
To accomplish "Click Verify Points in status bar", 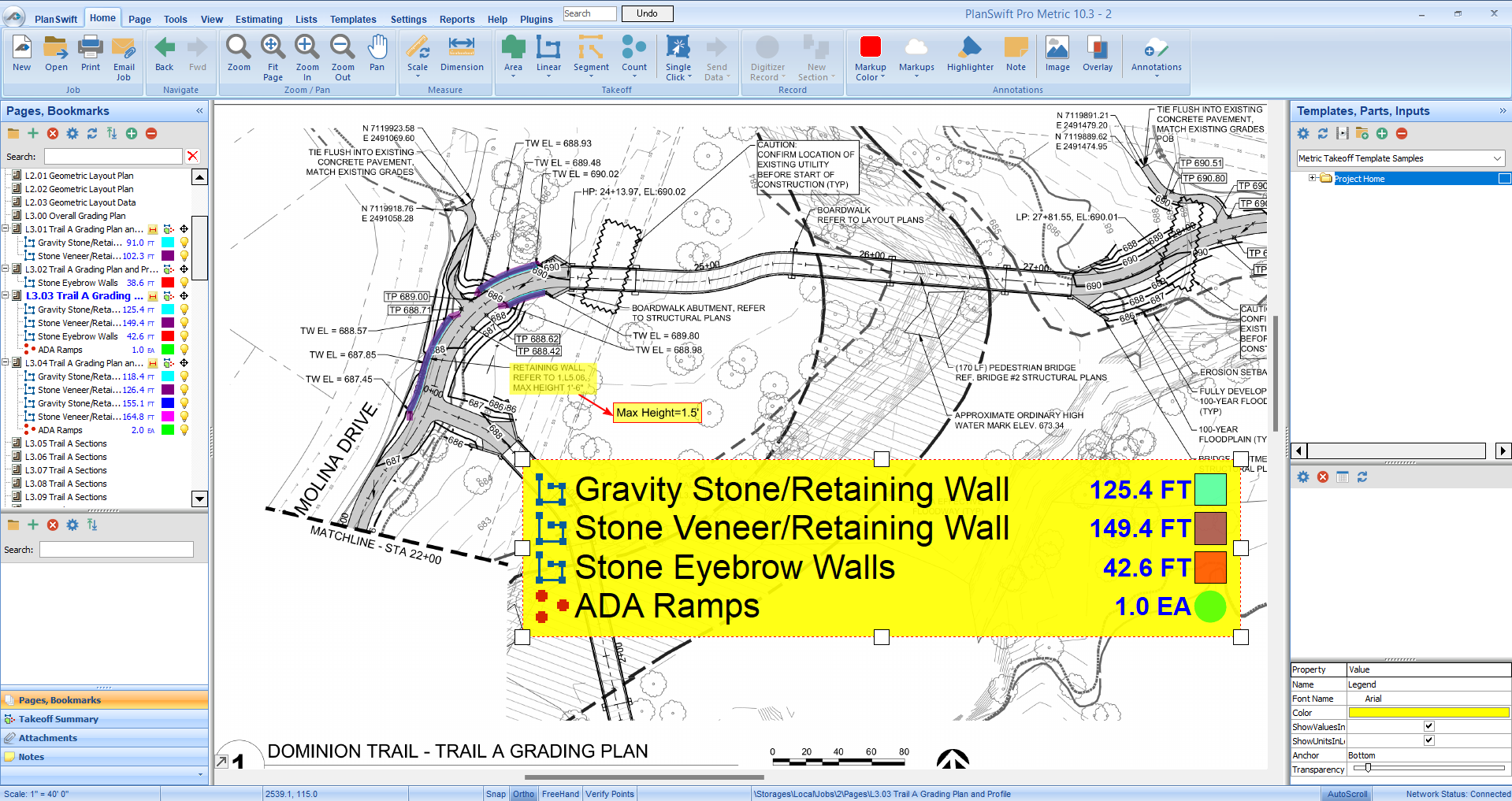I will [x=609, y=794].
